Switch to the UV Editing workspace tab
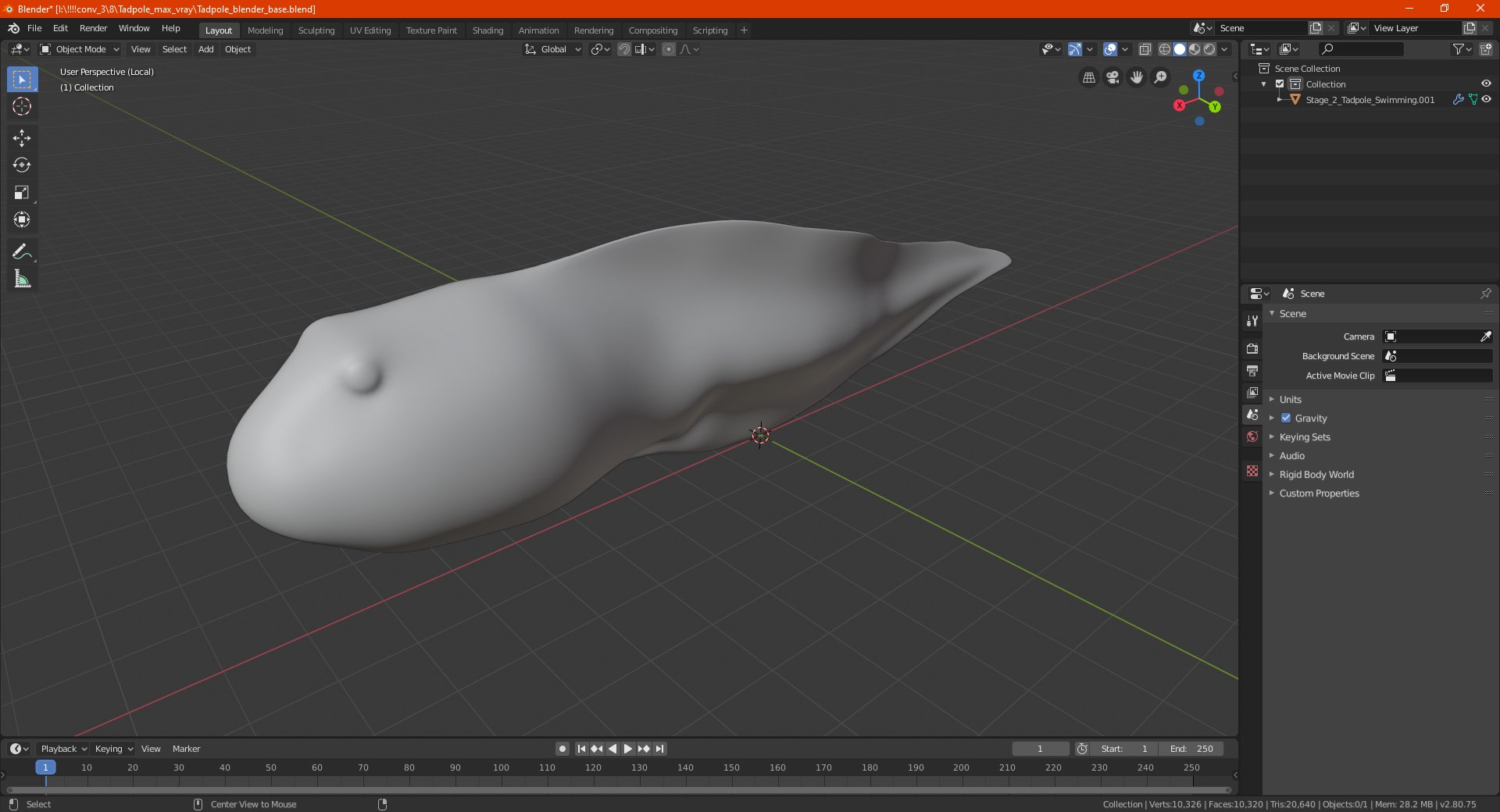The width and height of the screenshot is (1500, 812). pos(370,30)
